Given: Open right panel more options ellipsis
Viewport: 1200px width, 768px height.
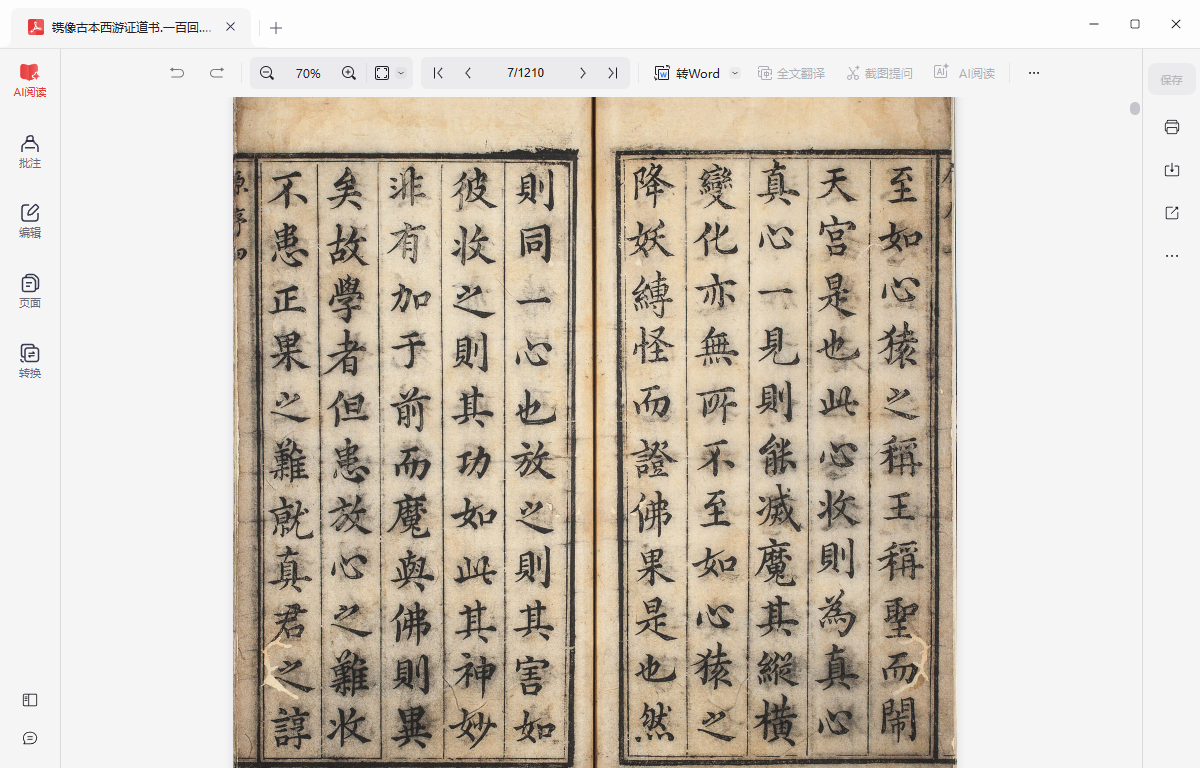Looking at the screenshot, I should pos(1172,256).
